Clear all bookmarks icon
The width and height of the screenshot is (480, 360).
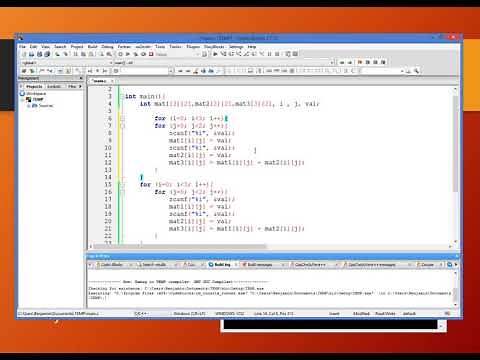coord(383,62)
